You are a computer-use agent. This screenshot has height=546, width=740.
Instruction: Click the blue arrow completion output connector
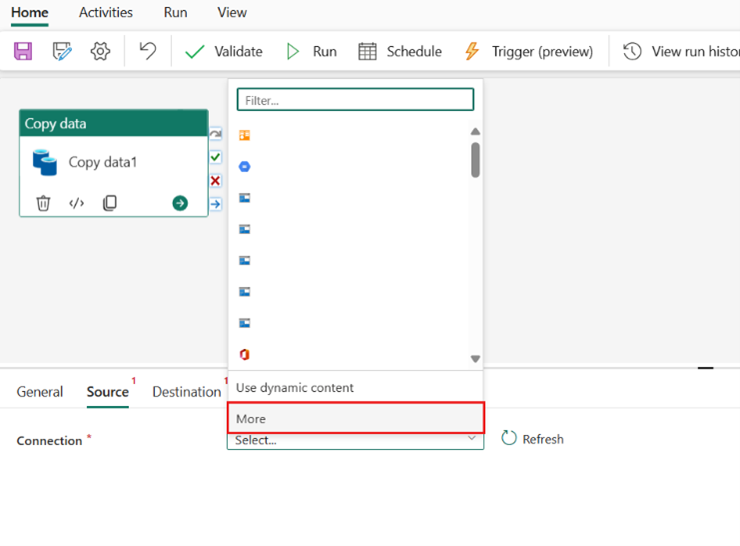tap(215, 204)
